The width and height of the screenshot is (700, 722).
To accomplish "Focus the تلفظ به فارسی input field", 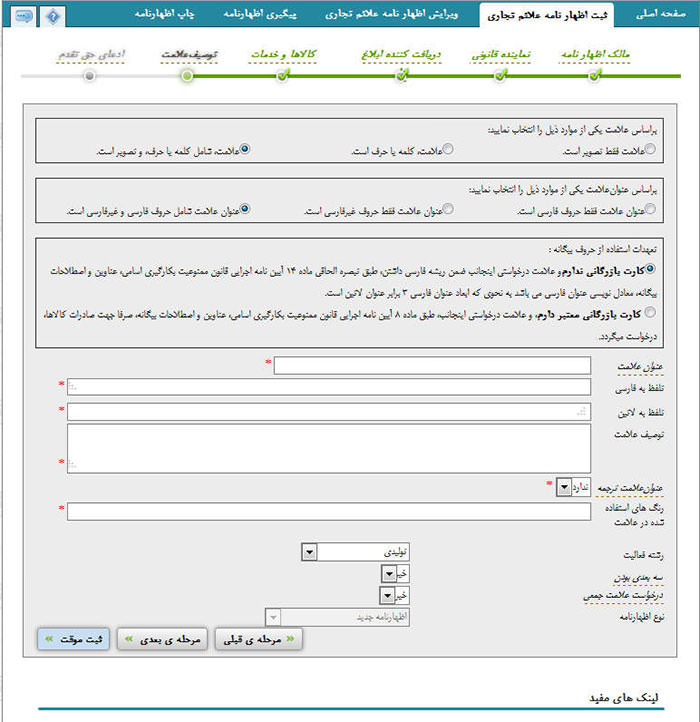I will coord(329,387).
